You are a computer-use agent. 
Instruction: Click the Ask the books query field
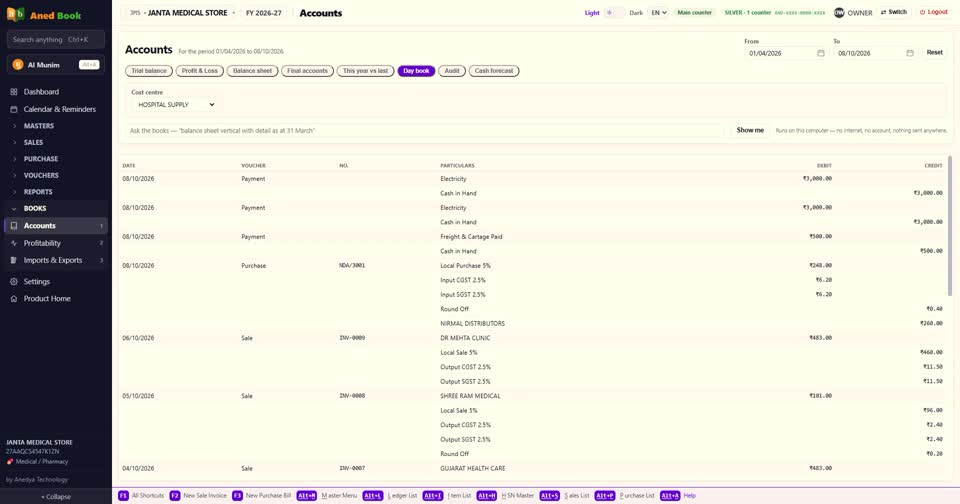[x=424, y=130]
